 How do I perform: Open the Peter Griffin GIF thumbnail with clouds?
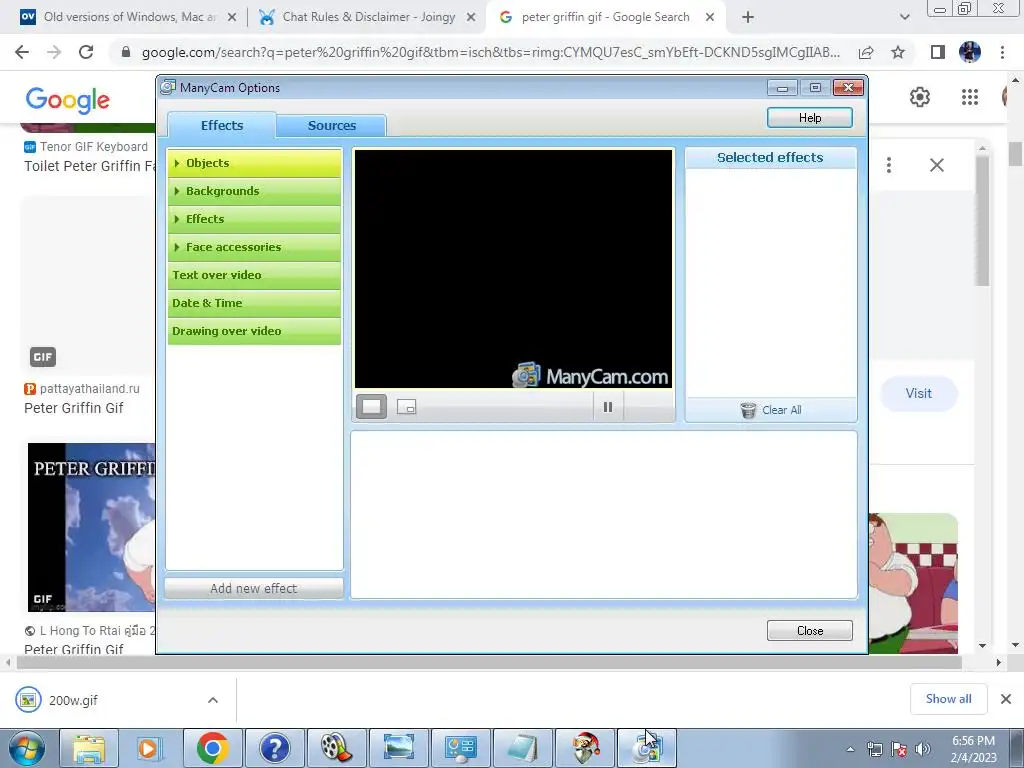click(91, 528)
